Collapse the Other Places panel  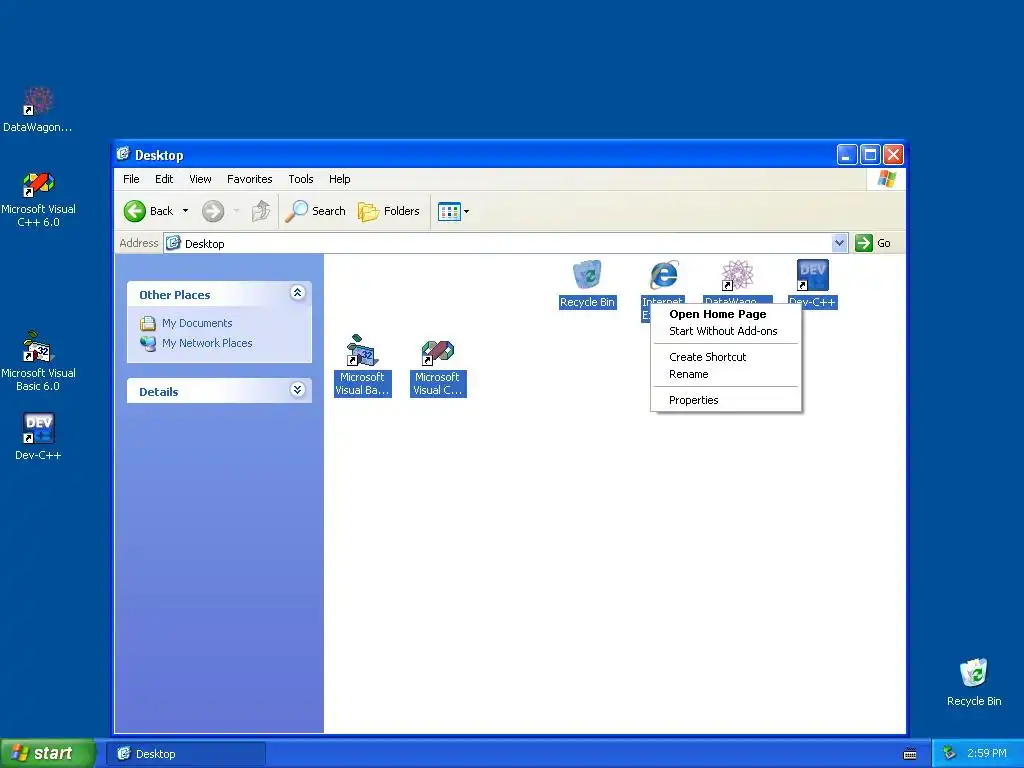pyautogui.click(x=297, y=293)
